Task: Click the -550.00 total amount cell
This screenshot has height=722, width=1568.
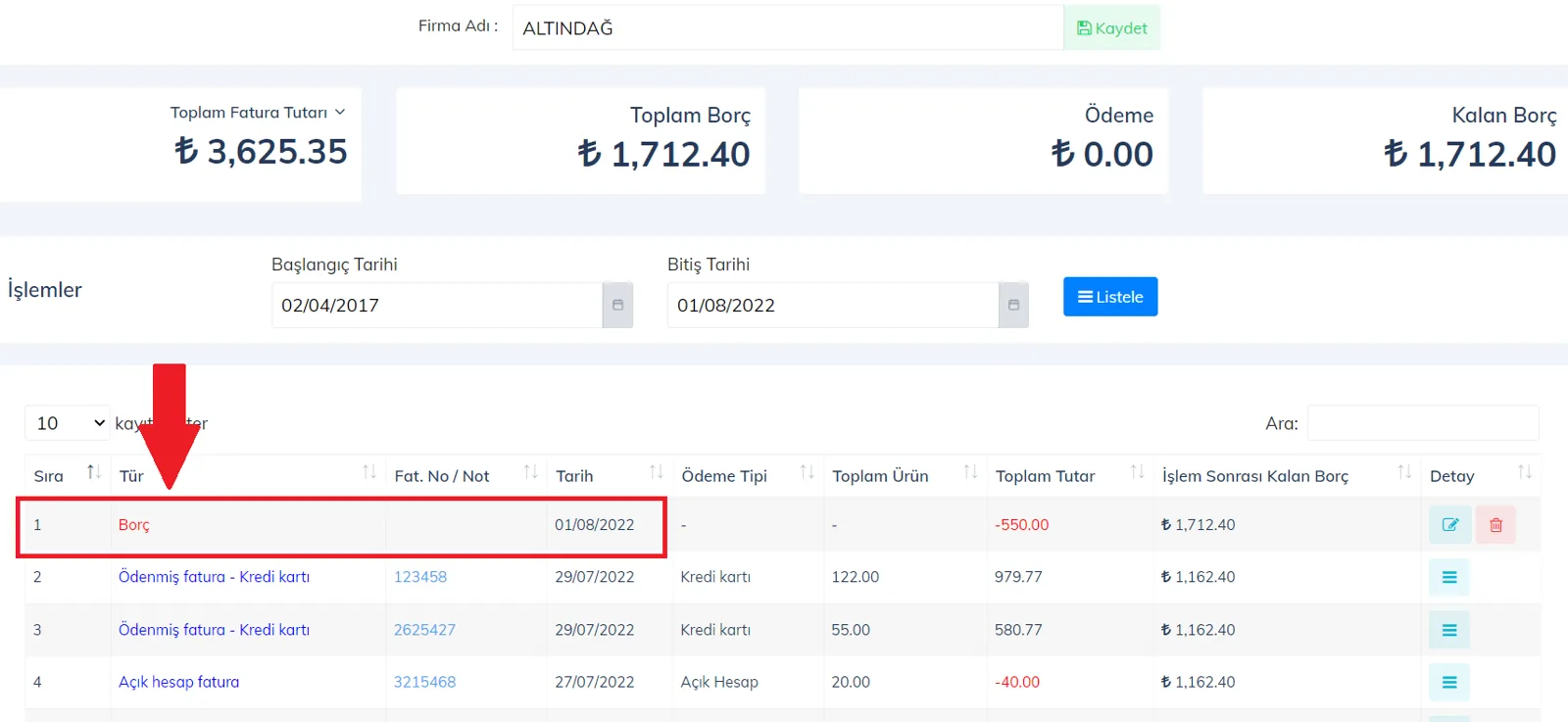Action: click(1021, 525)
